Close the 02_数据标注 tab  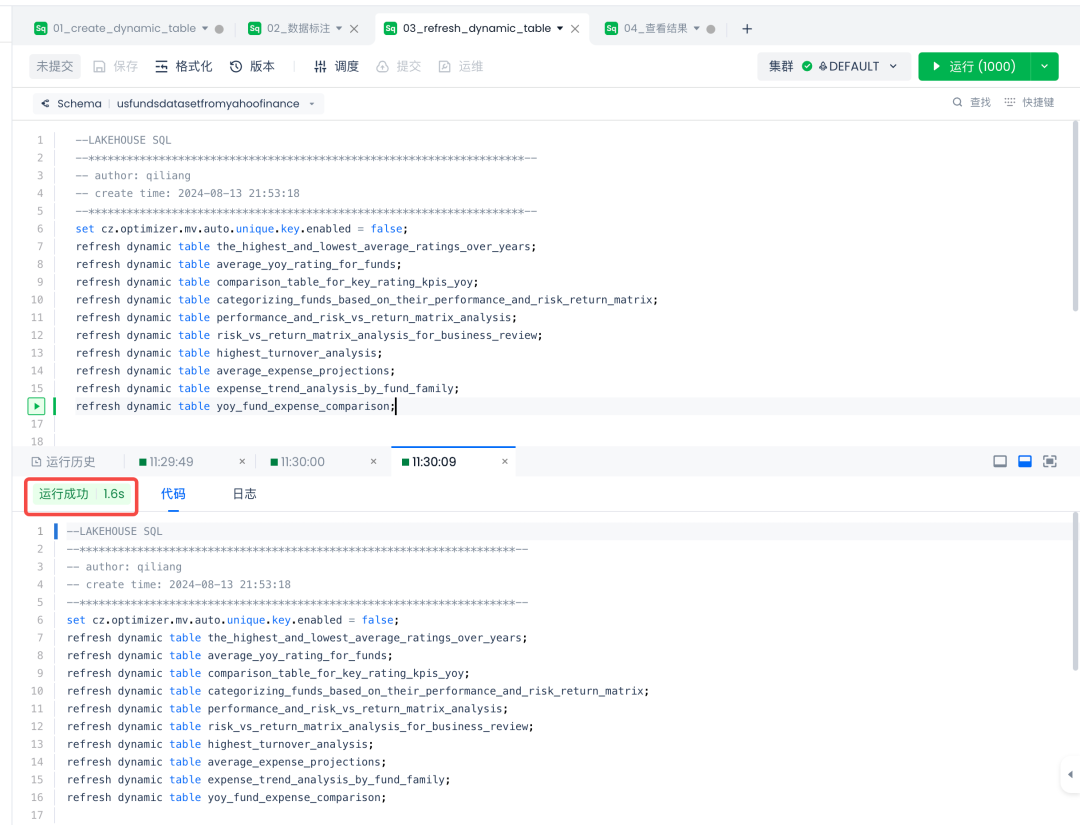(354, 29)
